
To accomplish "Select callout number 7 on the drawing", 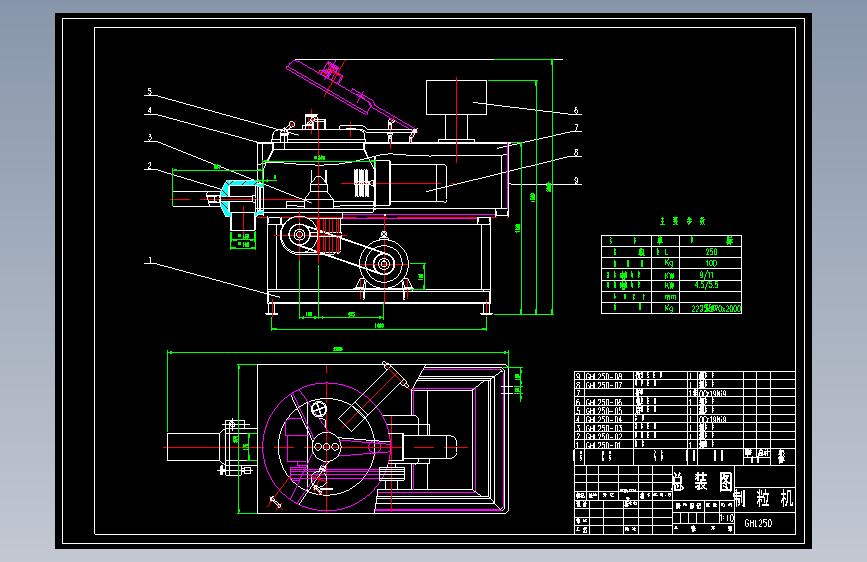I will (x=576, y=128).
